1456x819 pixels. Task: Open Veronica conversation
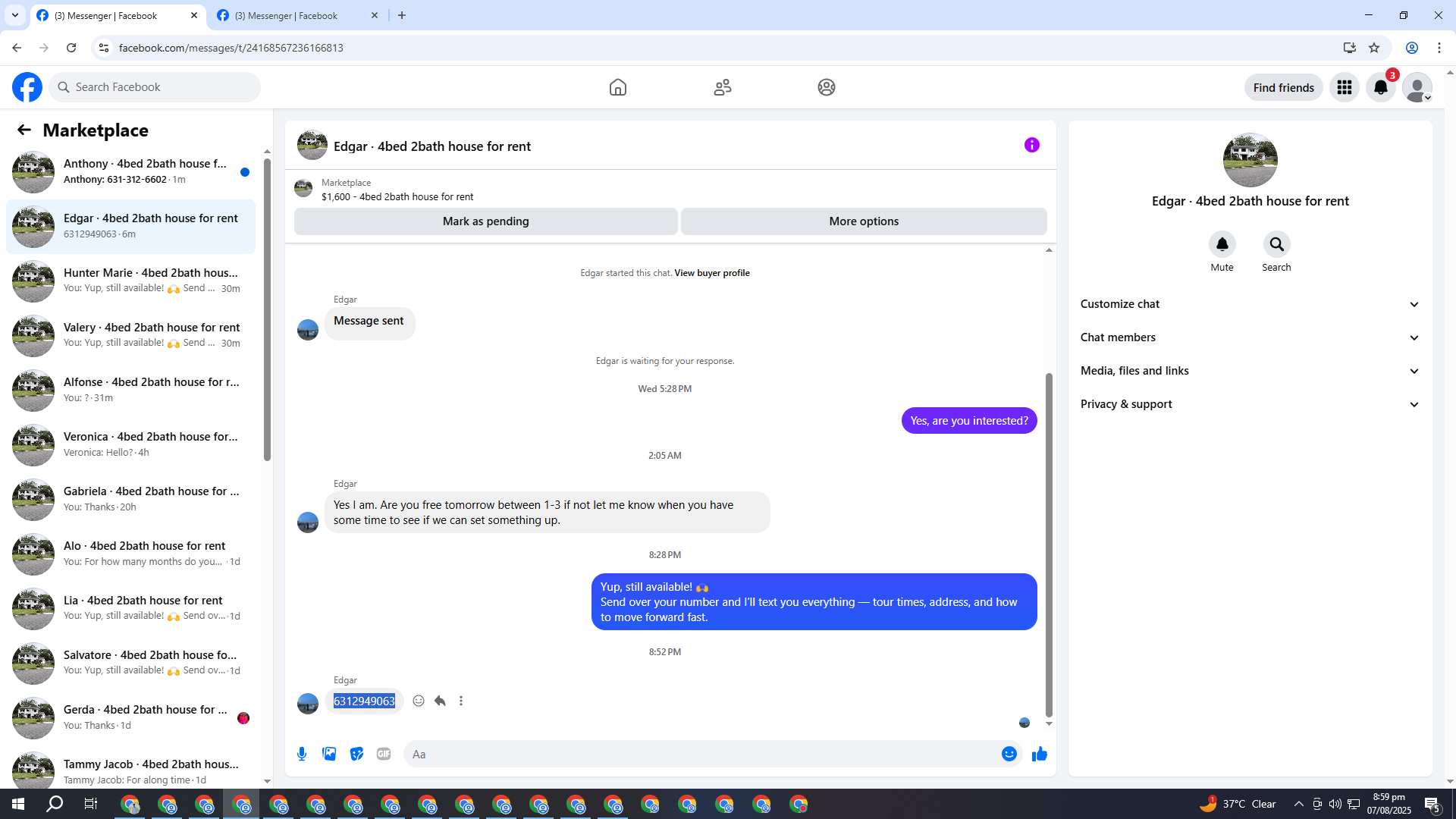click(130, 445)
